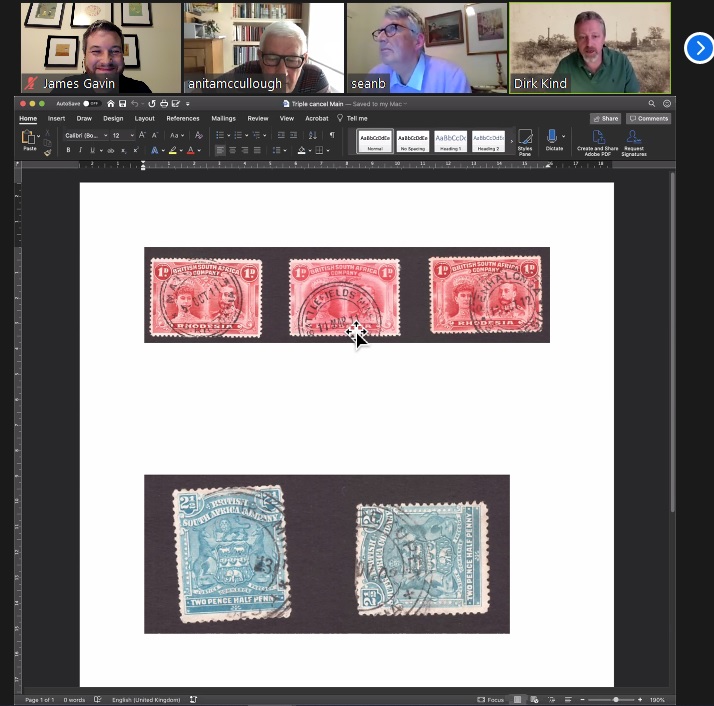Click Tell me search box

(352, 118)
